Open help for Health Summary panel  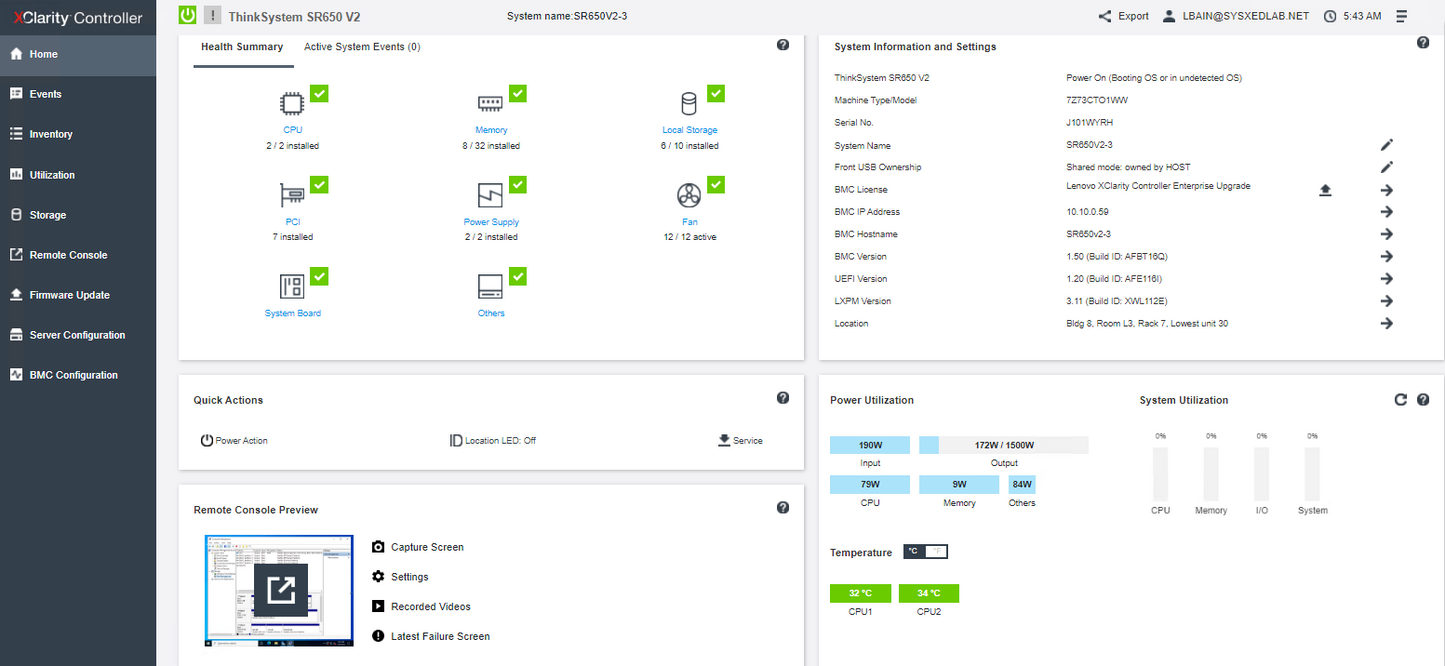[783, 45]
